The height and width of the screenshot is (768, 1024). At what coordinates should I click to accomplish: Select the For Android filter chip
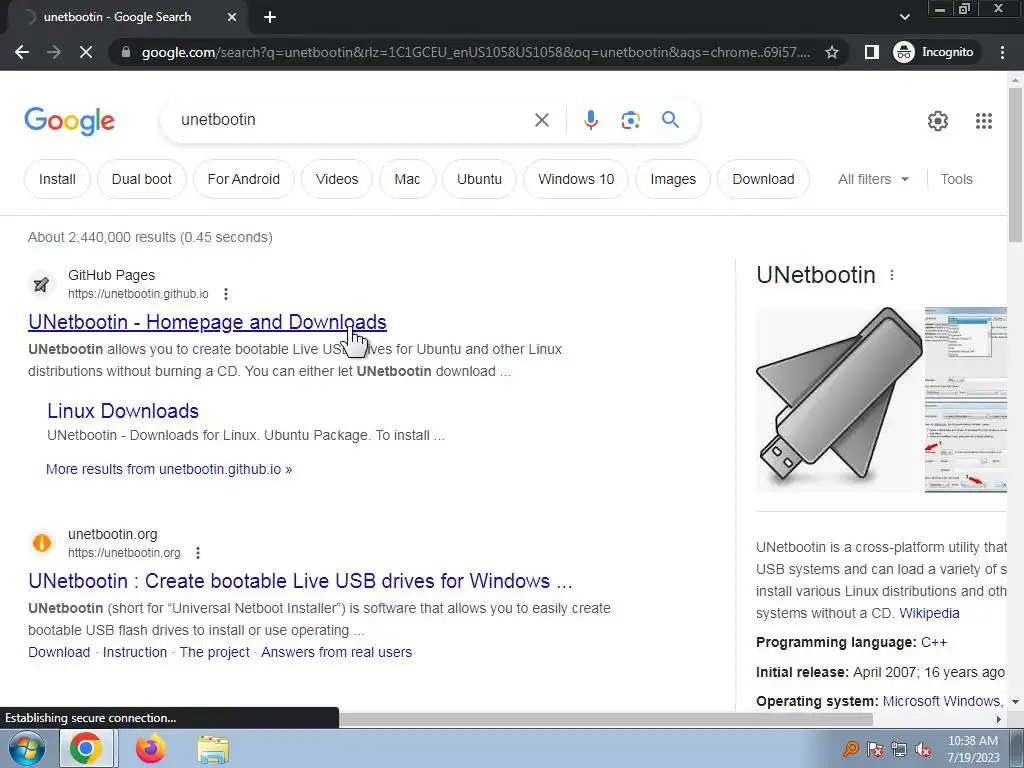pos(244,179)
